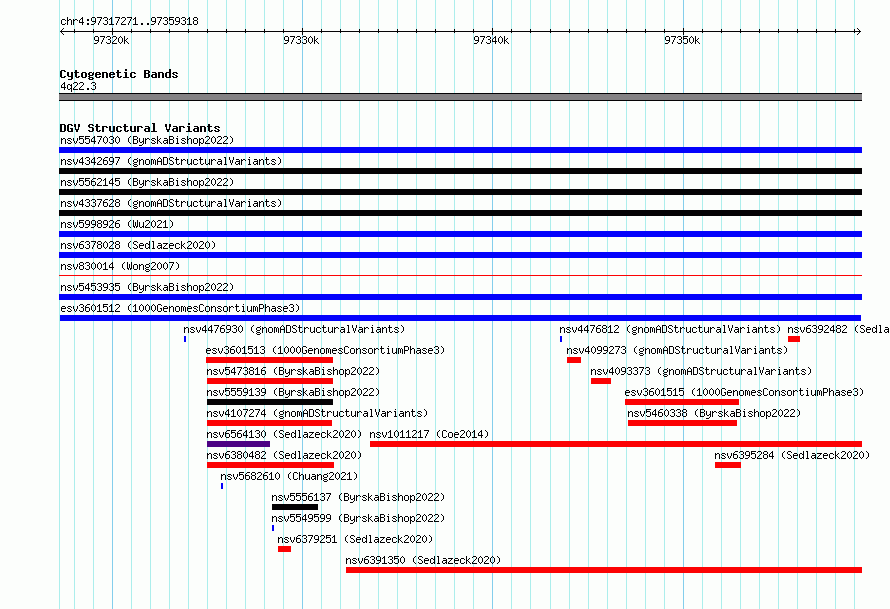This screenshot has height=609, width=890.
Task: Click the 97340k ruler tick label
Action: (491, 40)
